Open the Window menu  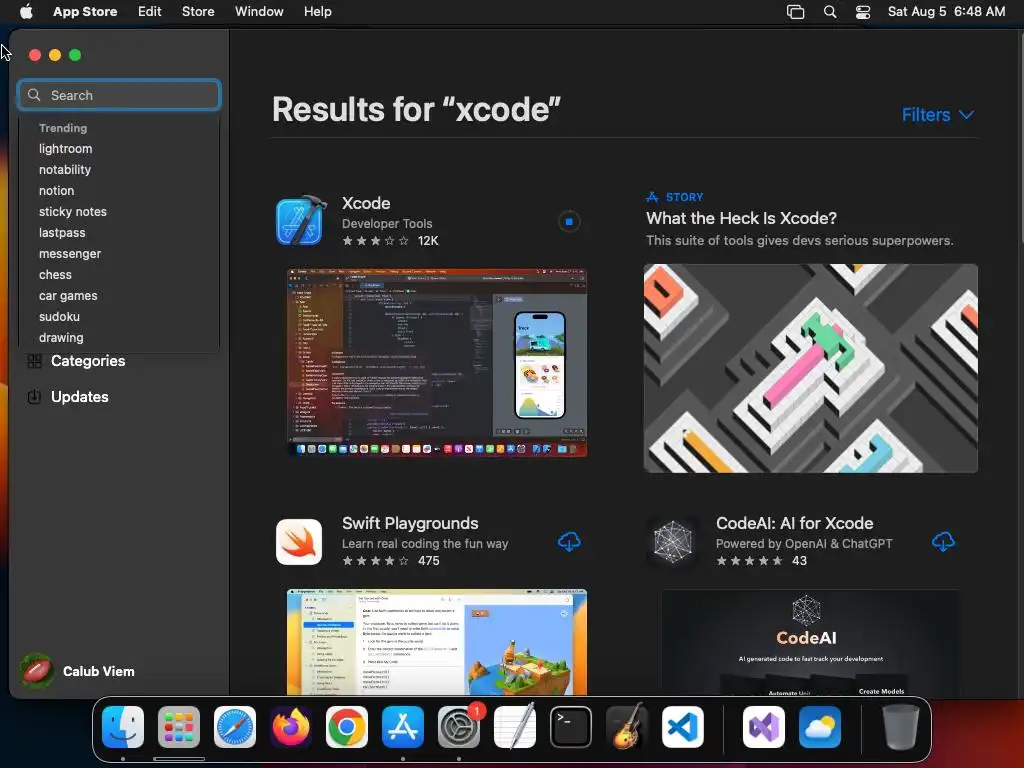(259, 12)
